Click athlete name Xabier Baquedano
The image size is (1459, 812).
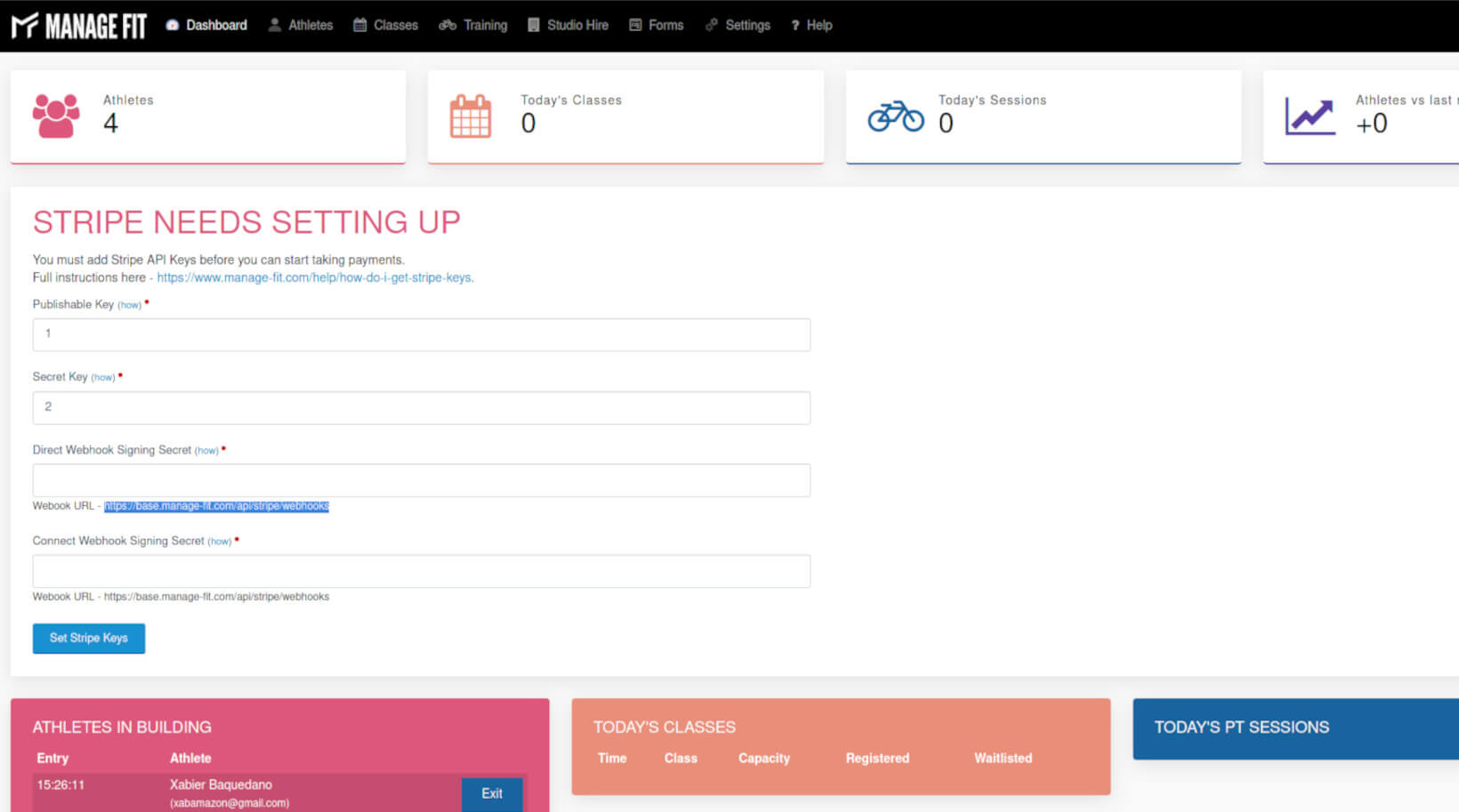click(x=221, y=784)
